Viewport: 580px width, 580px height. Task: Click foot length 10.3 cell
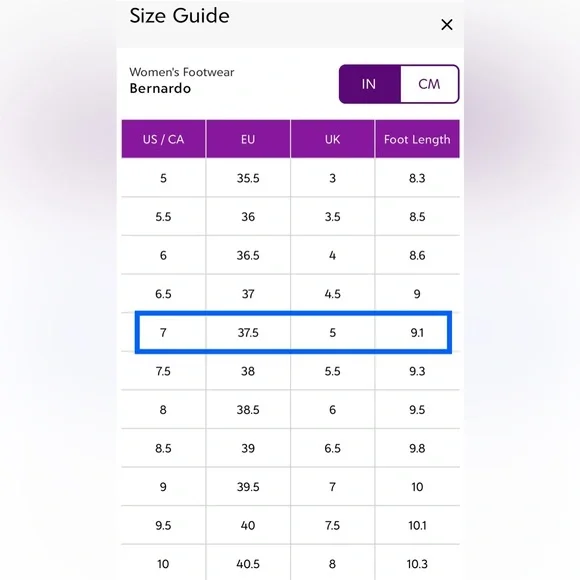point(417,564)
